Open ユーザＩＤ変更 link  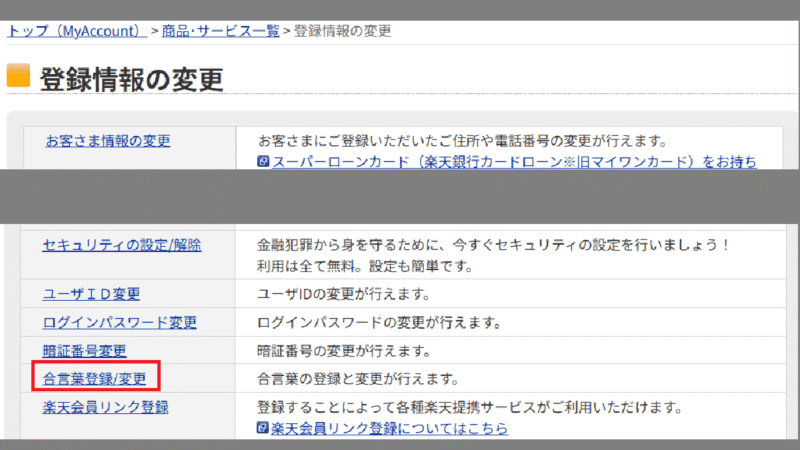[x=91, y=294]
